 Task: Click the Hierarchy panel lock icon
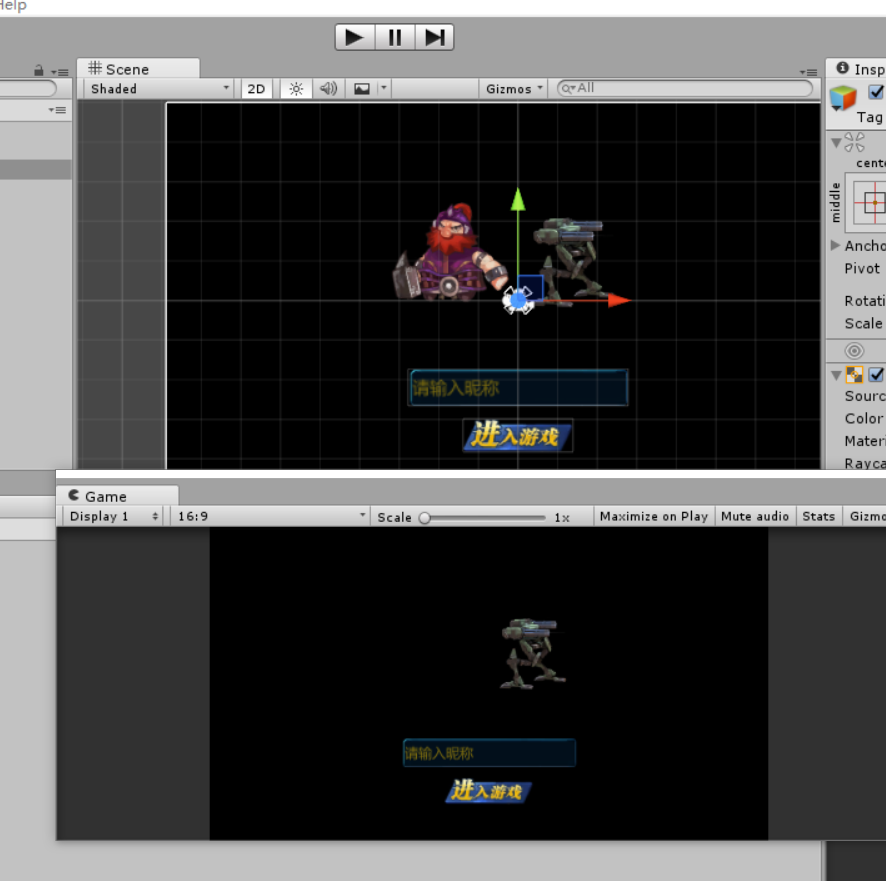(38, 71)
